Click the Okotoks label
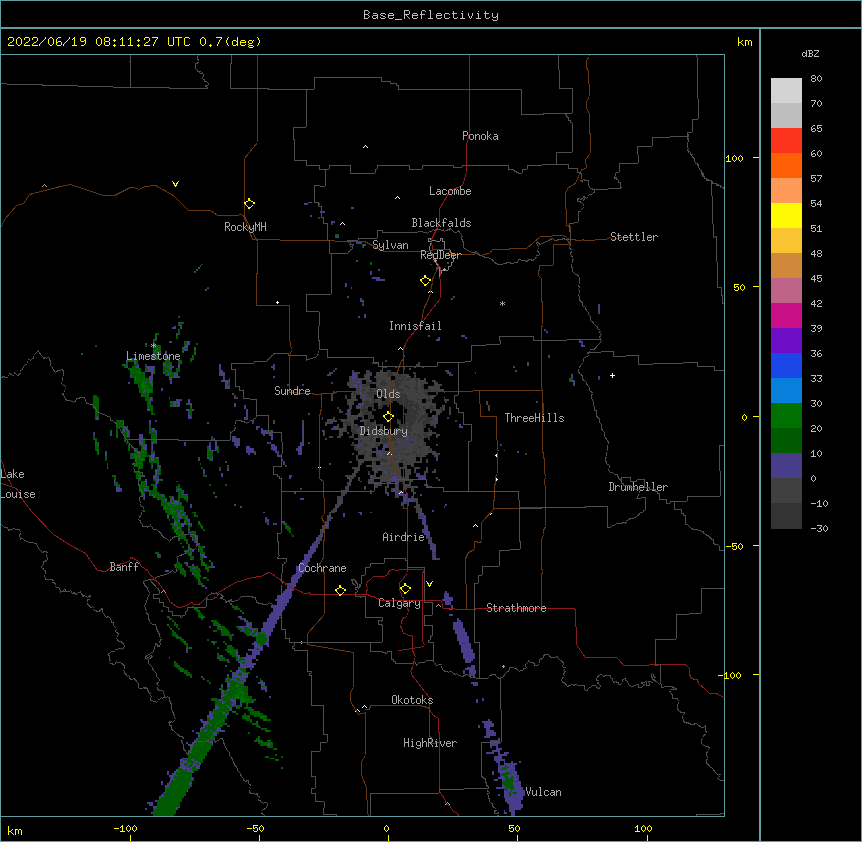862x842 pixels. click(412, 700)
